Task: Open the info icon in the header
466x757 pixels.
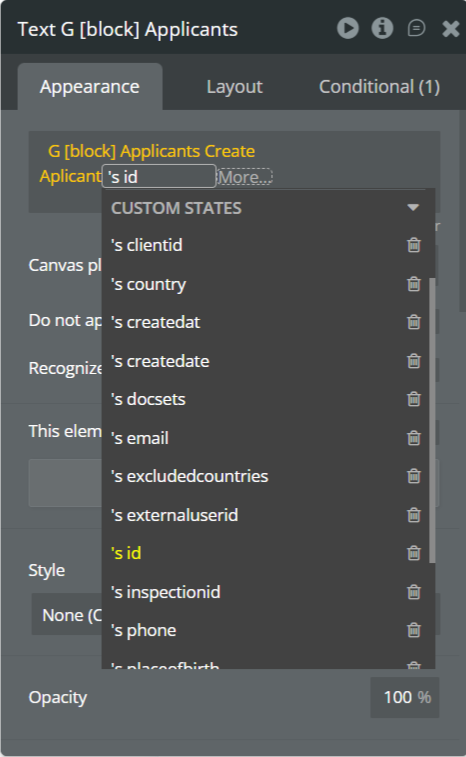Action: pyautogui.click(x=382, y=28)
